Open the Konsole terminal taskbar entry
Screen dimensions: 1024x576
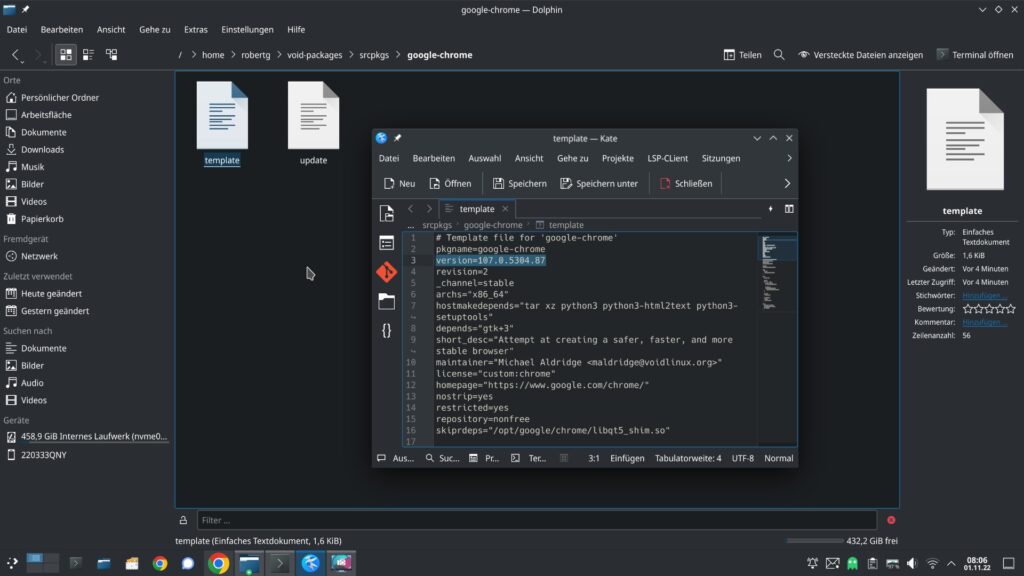click(280, 563)
